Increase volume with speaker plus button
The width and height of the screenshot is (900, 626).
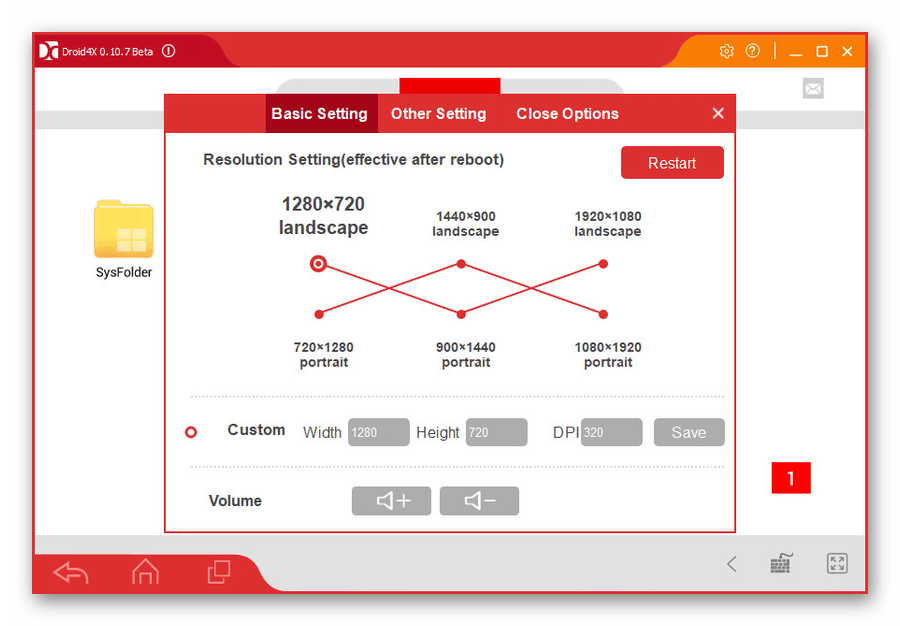[391, 501]
